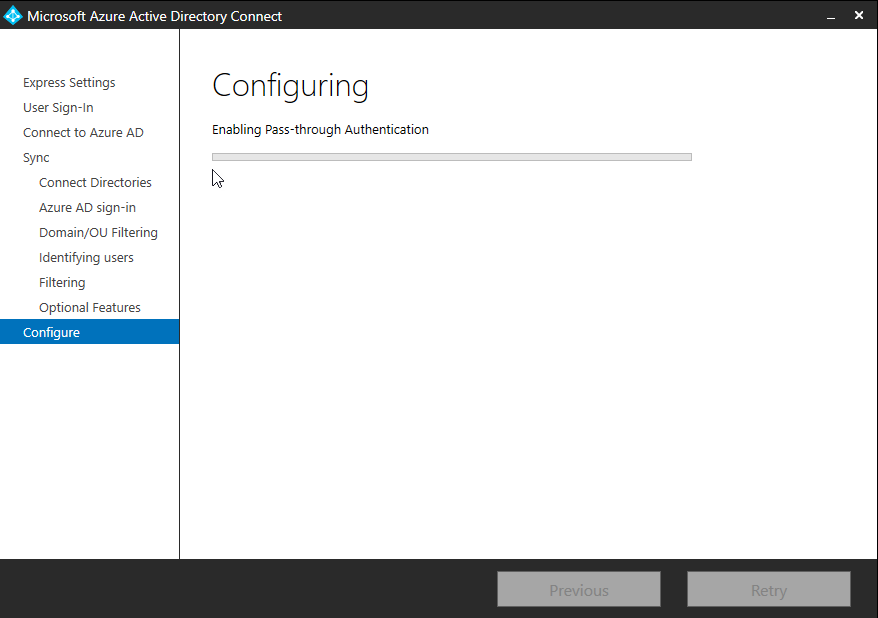This screenshot has width=878, height=618.
Task: Close the Azure AD Connect window
Action: coord(859,16)
